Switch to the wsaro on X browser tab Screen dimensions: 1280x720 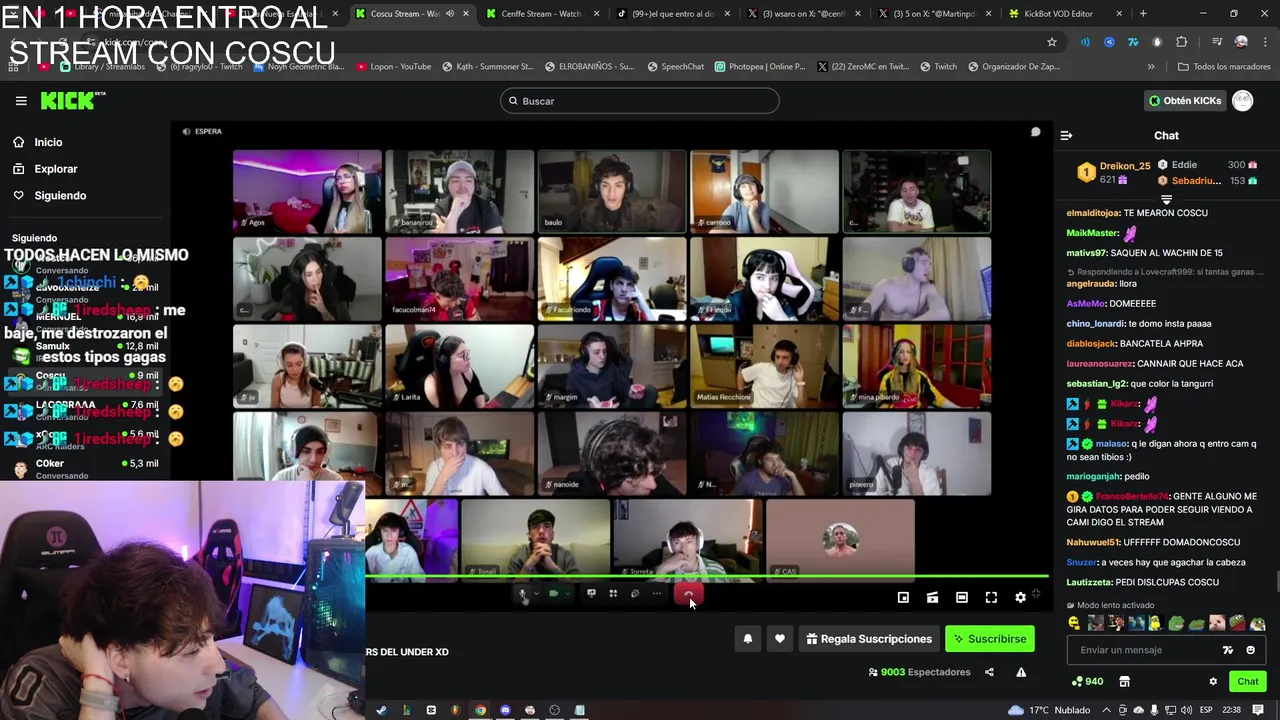803,14
